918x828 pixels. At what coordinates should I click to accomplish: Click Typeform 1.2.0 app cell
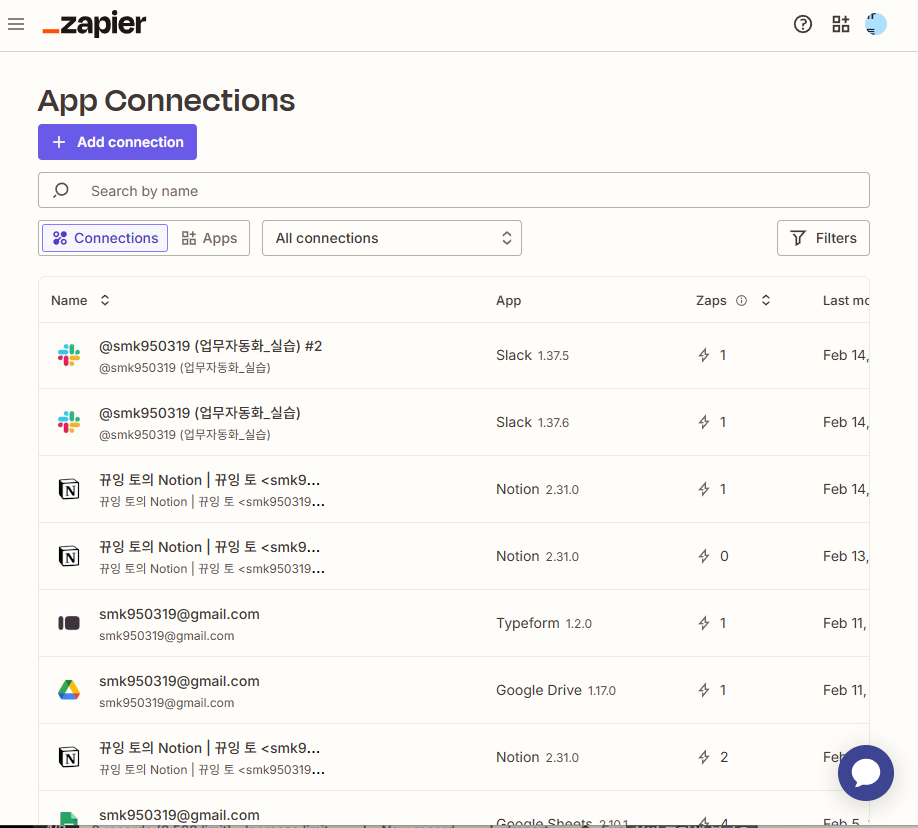(x=544, y=623)
